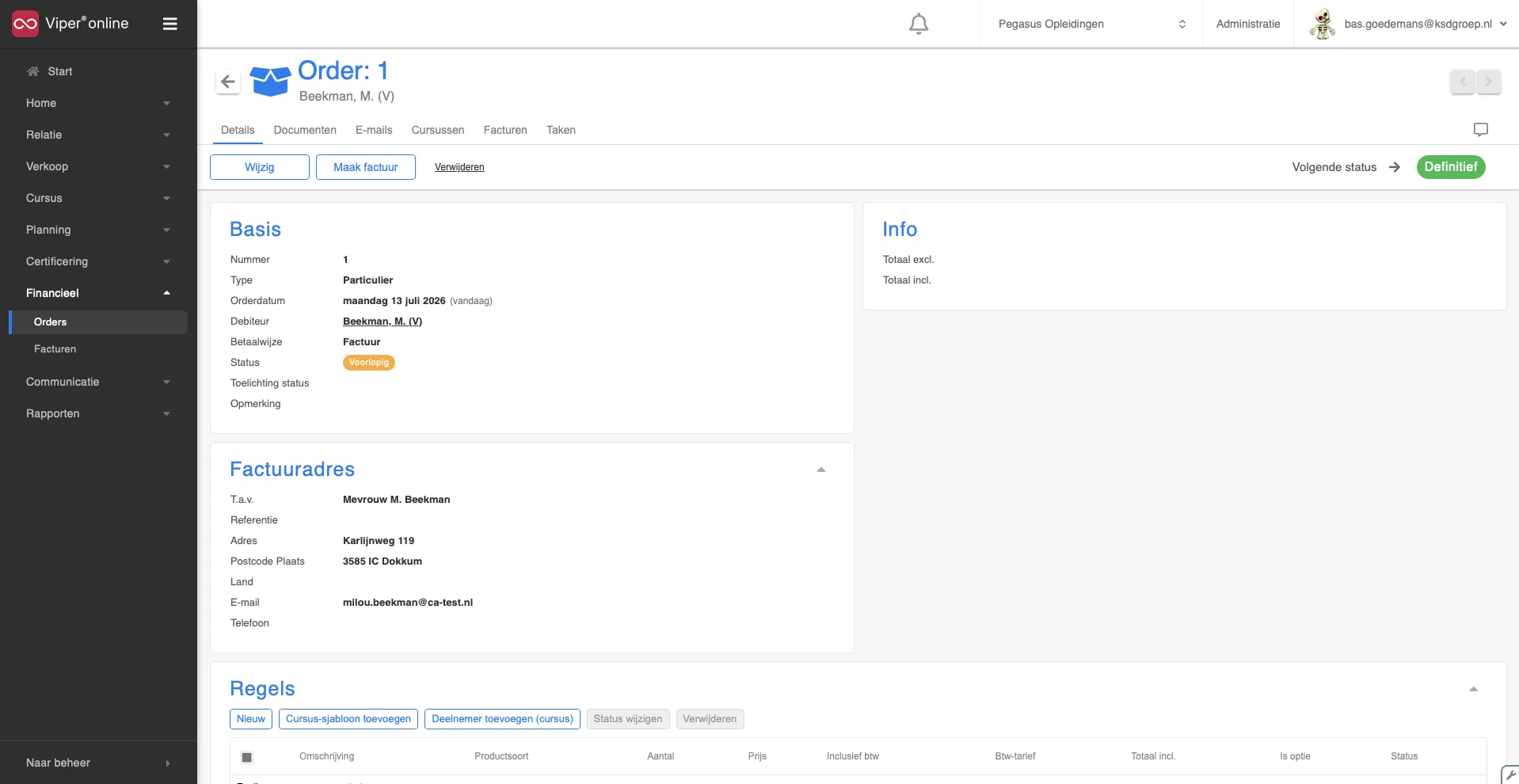Collapse the Factuuradres section
The image size is (1519, 784).
pyautogui.click(x=821, y=470)
